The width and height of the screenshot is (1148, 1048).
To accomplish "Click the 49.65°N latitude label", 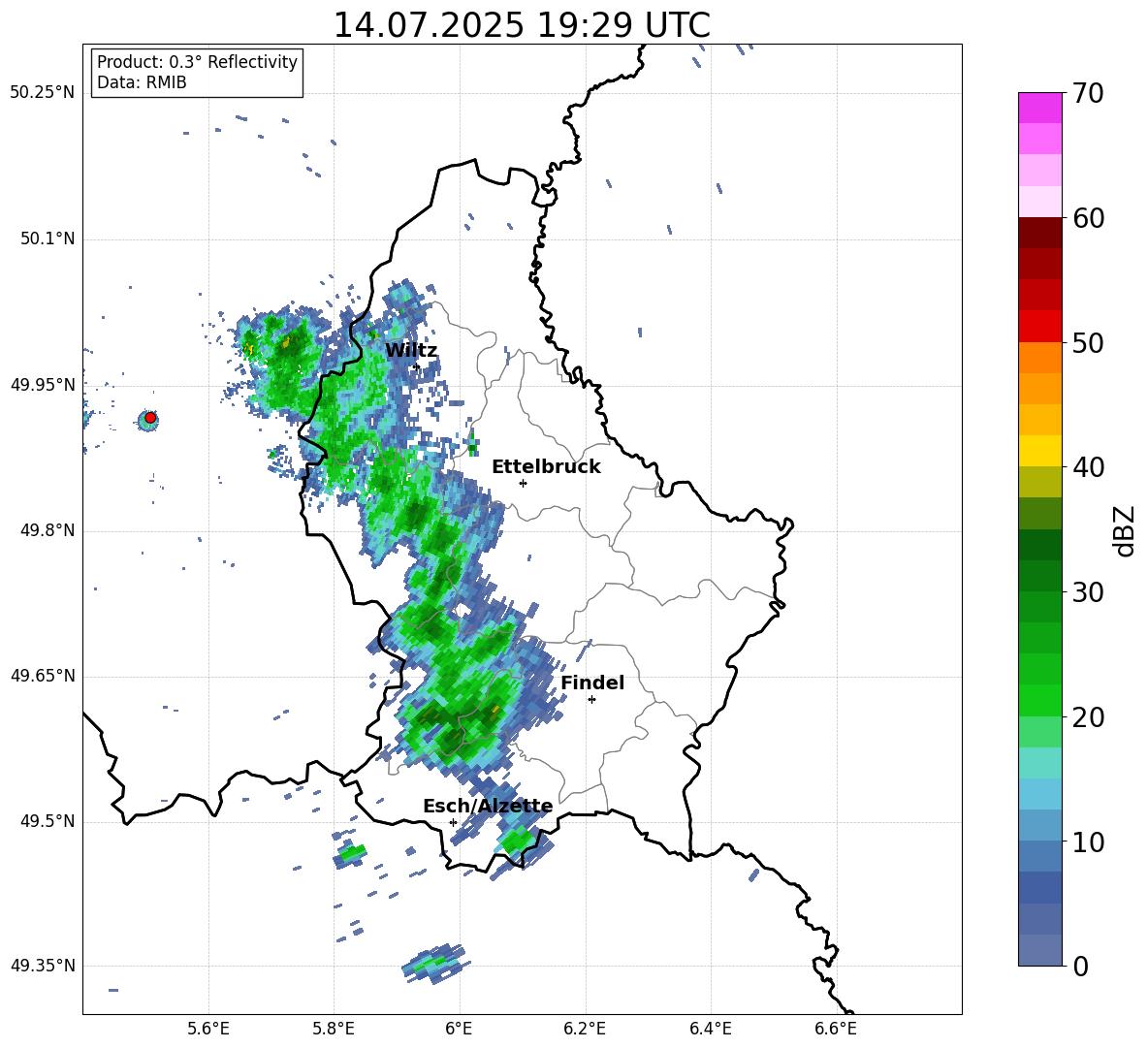I will click(x=43, y=677).
